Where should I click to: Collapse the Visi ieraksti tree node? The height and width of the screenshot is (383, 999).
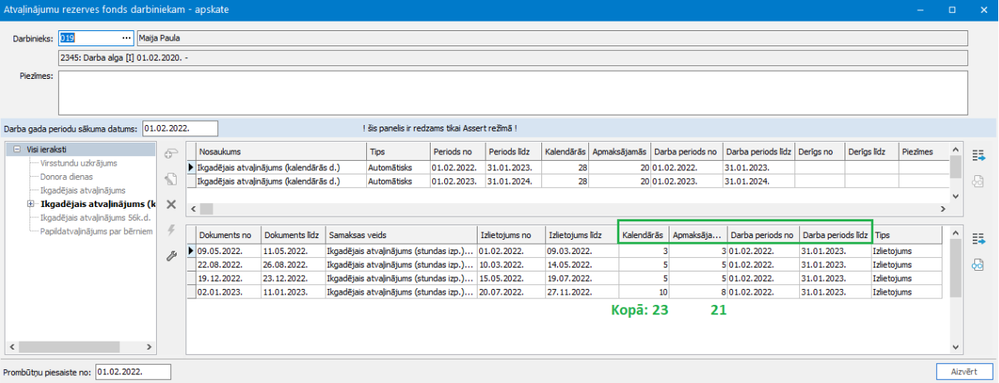(16, 150)
